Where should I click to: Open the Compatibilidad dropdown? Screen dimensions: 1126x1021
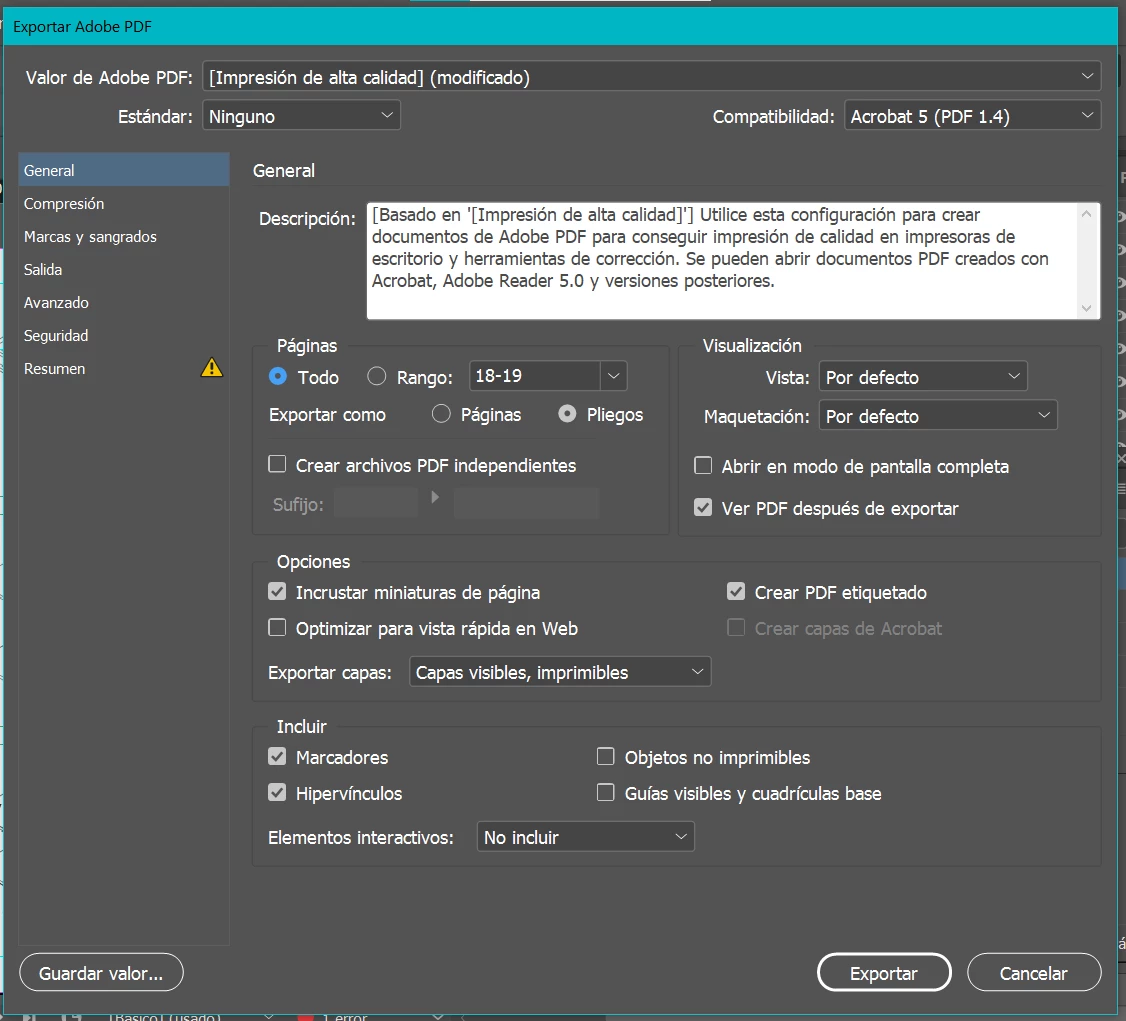tap(972, 115)
